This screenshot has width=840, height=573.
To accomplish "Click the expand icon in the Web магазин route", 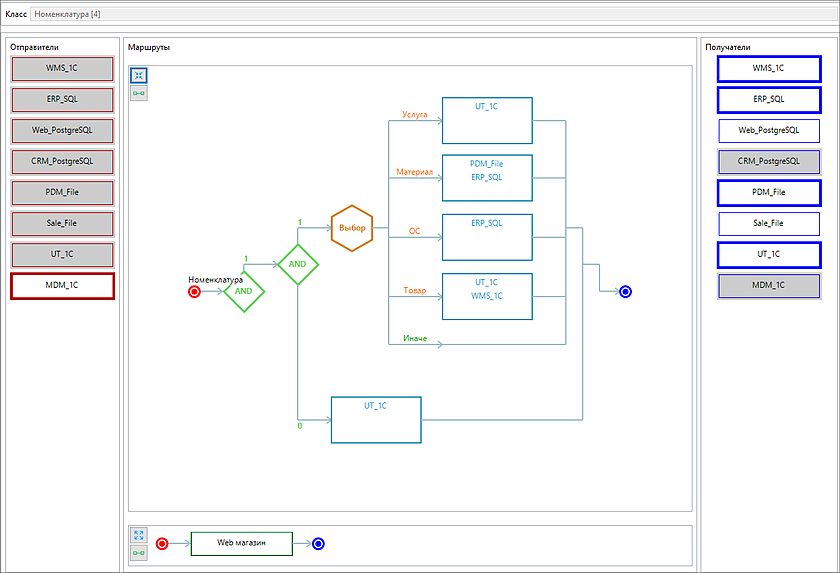I will tap(139, 535).
